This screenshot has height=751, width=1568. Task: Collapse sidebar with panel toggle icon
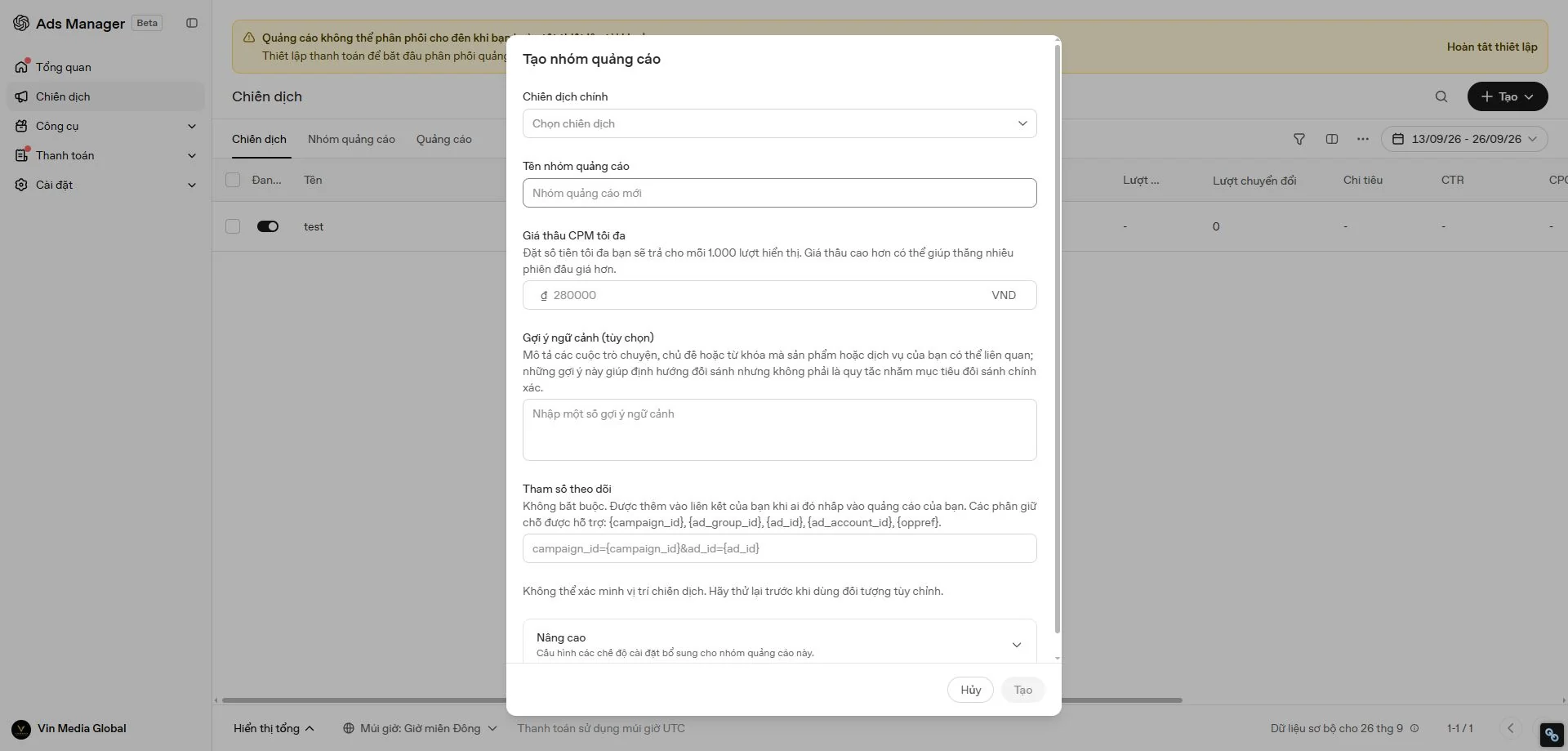(x=192, y=23)
